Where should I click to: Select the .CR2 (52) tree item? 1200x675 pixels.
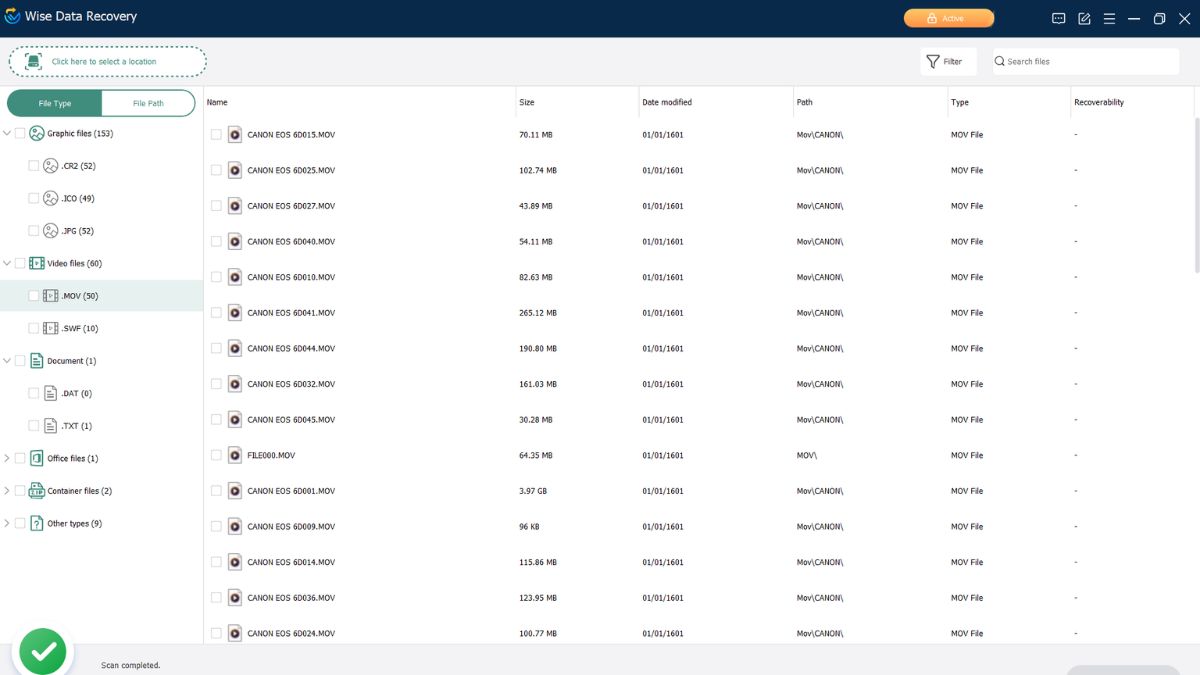101,166
